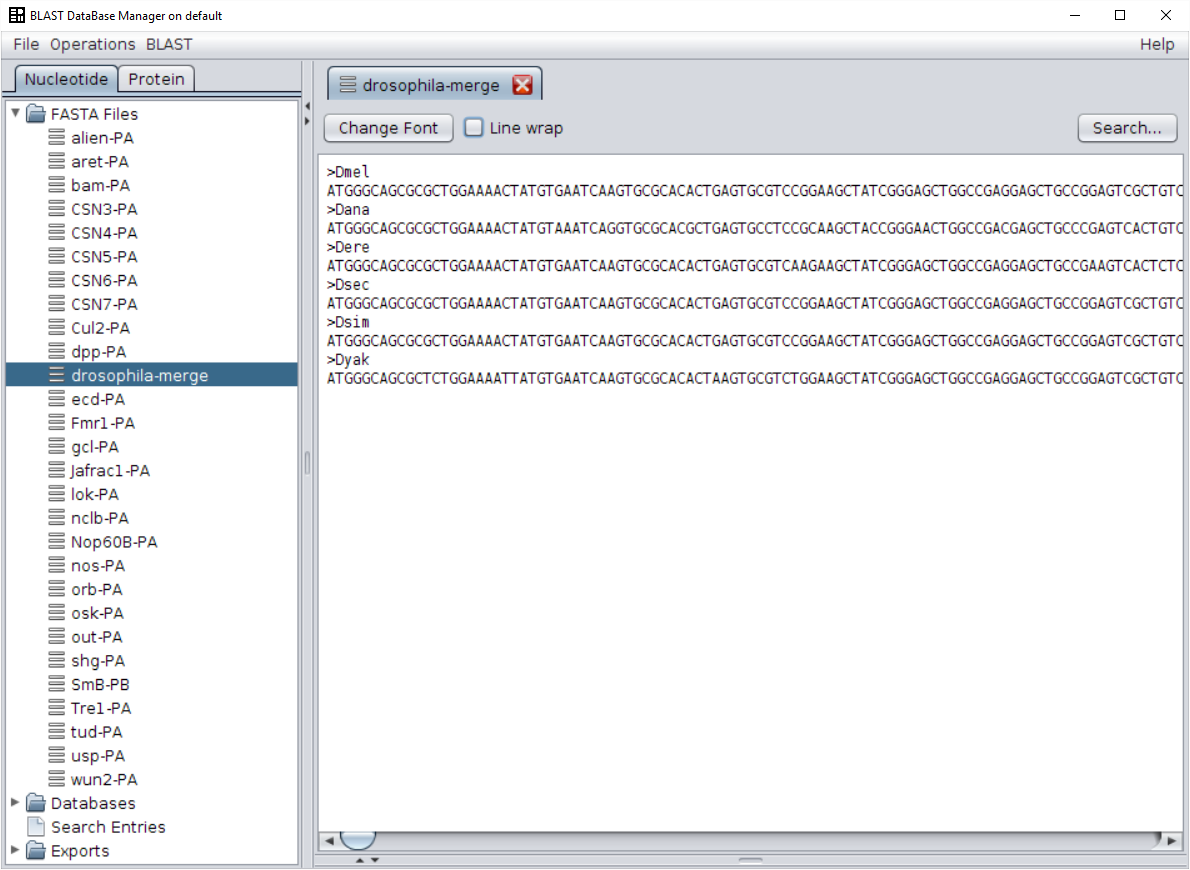Click the Search Entries document icon

pyautogui.click(x=36, y=827)
